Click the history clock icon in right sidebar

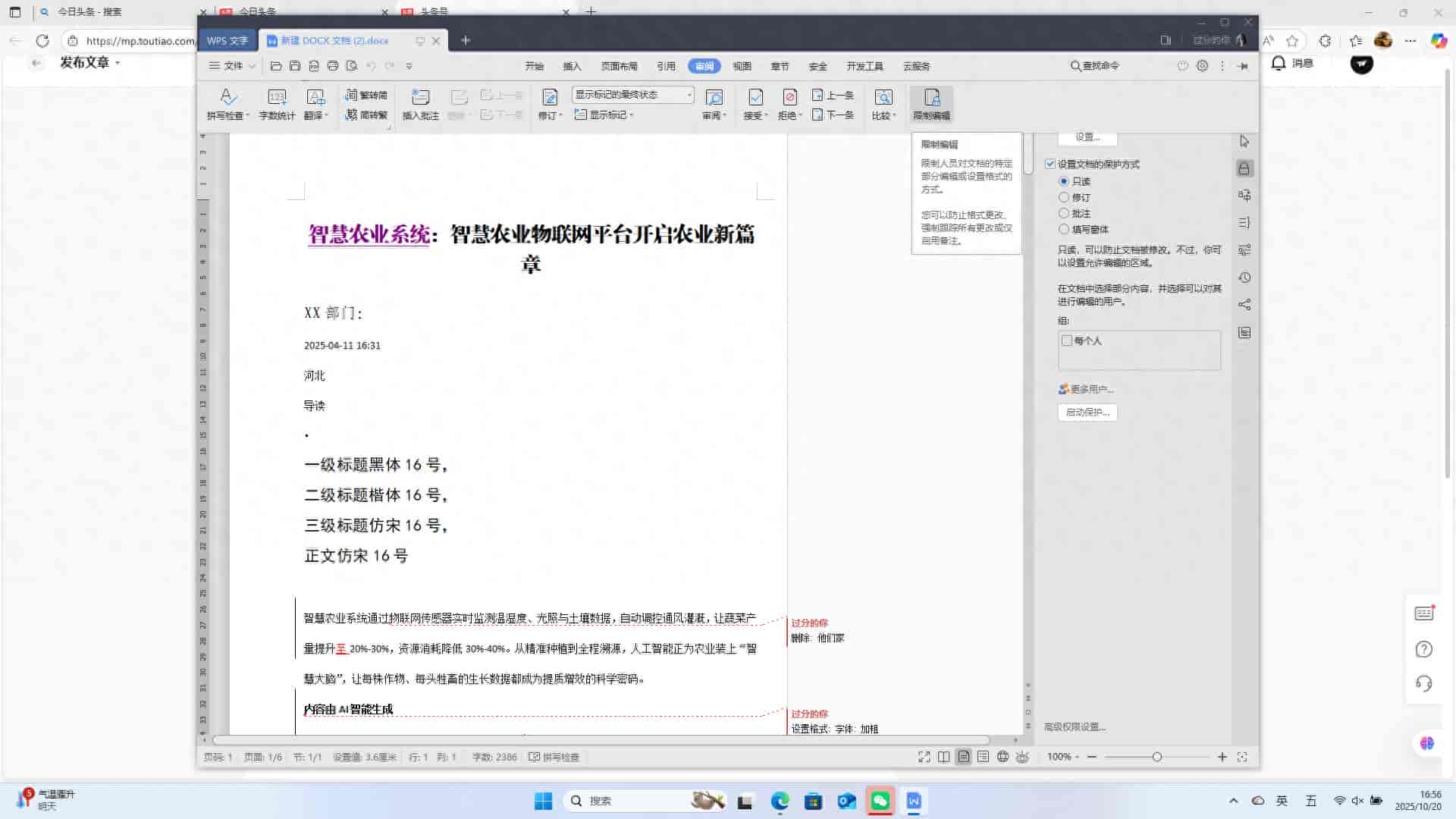(1244, 278)
